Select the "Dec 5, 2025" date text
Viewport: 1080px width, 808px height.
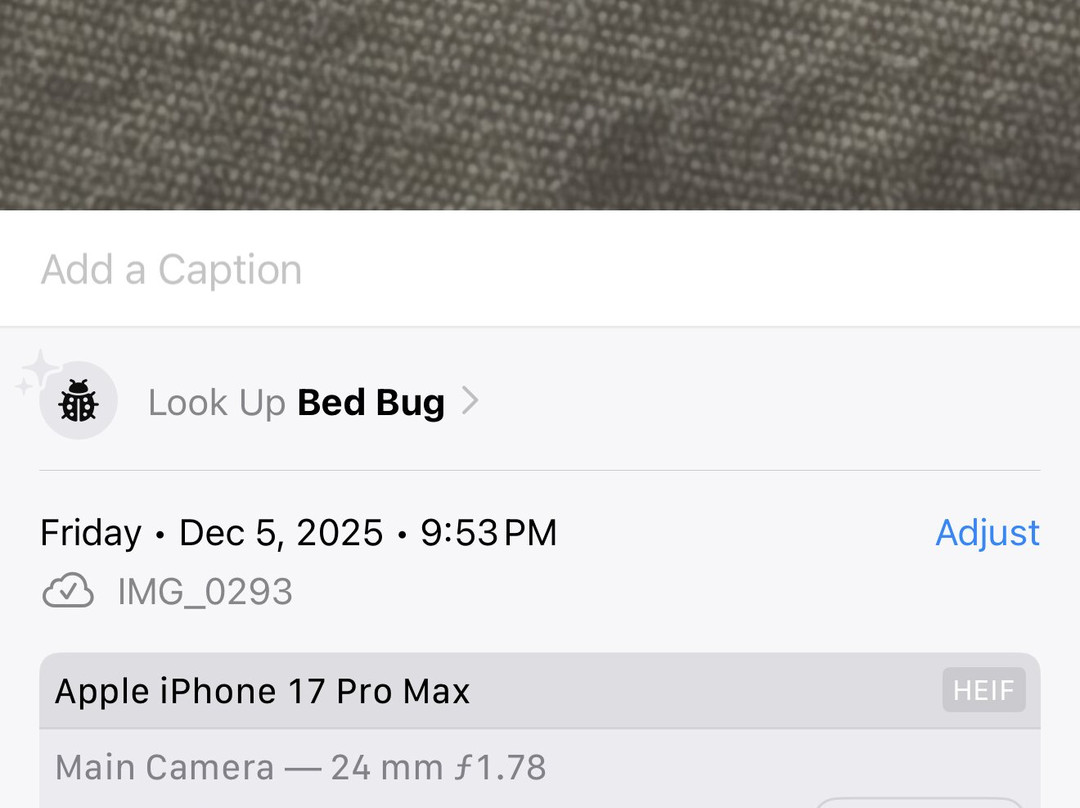click(281, 533)
